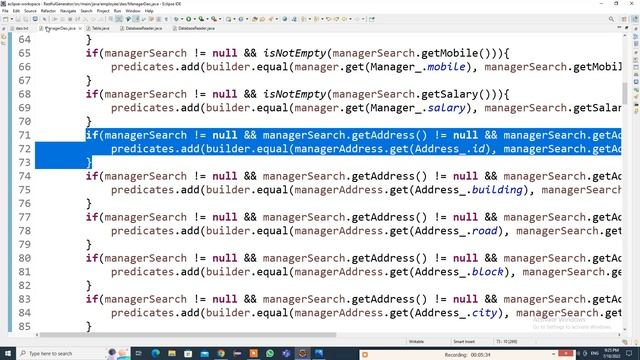Image resolution: width=640 pixels, height=360 pixels.
Task: Click the green Run toolbar icon
Action: pyautogui.click(x=189, y=19)
